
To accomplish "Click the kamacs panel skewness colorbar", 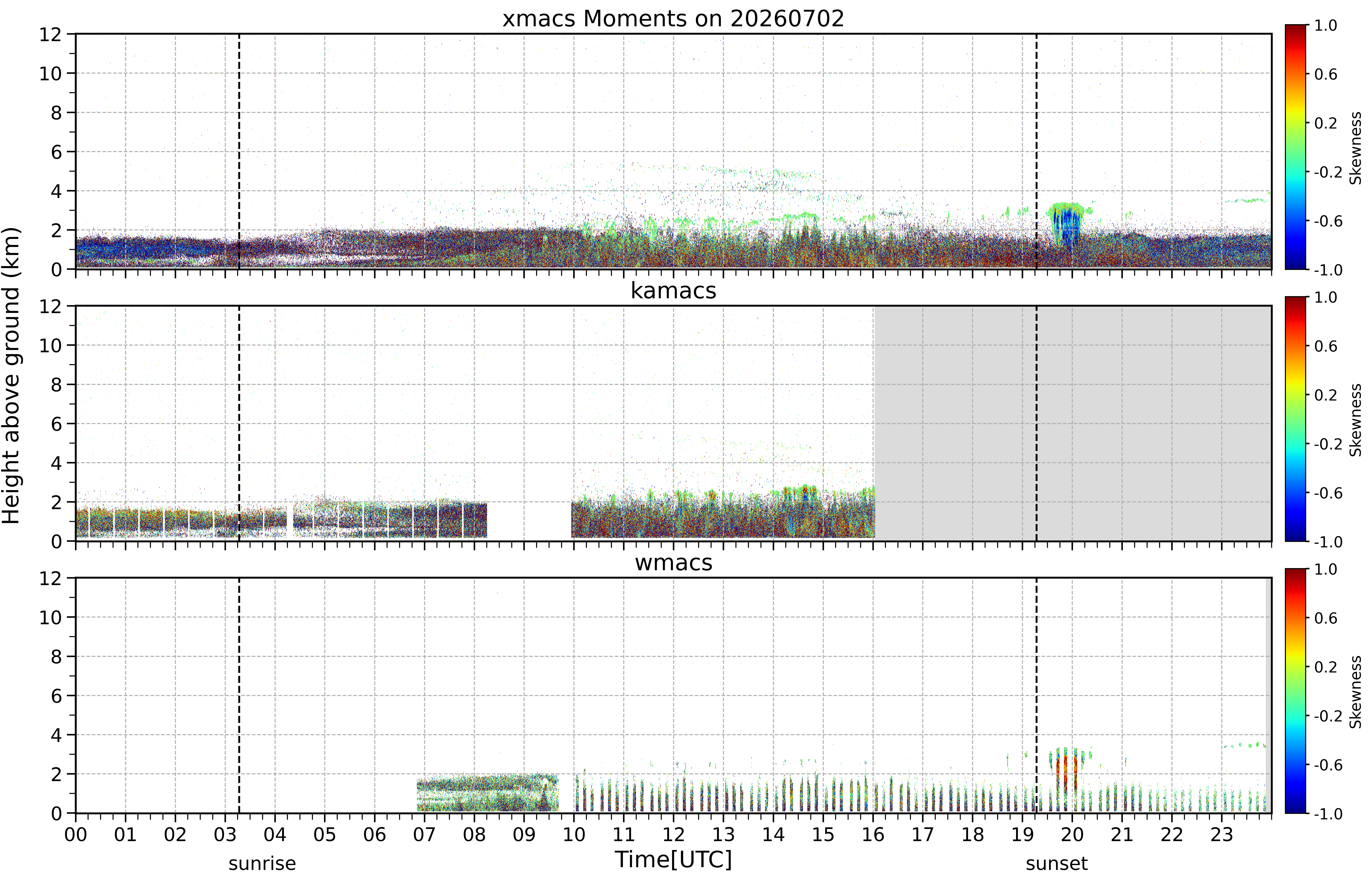I will pyautogui.click(x=1295, y=419).
